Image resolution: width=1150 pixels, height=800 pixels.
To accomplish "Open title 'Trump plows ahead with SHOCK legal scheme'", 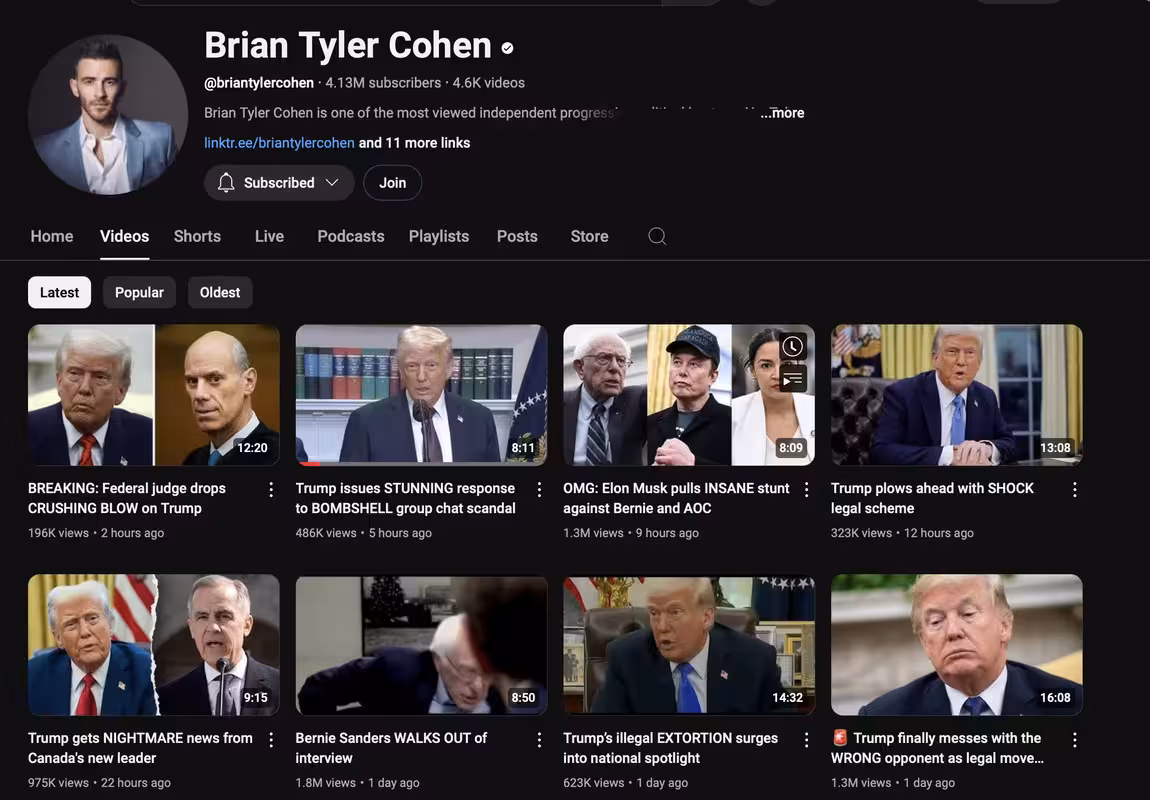I will (x=932, y=499).
